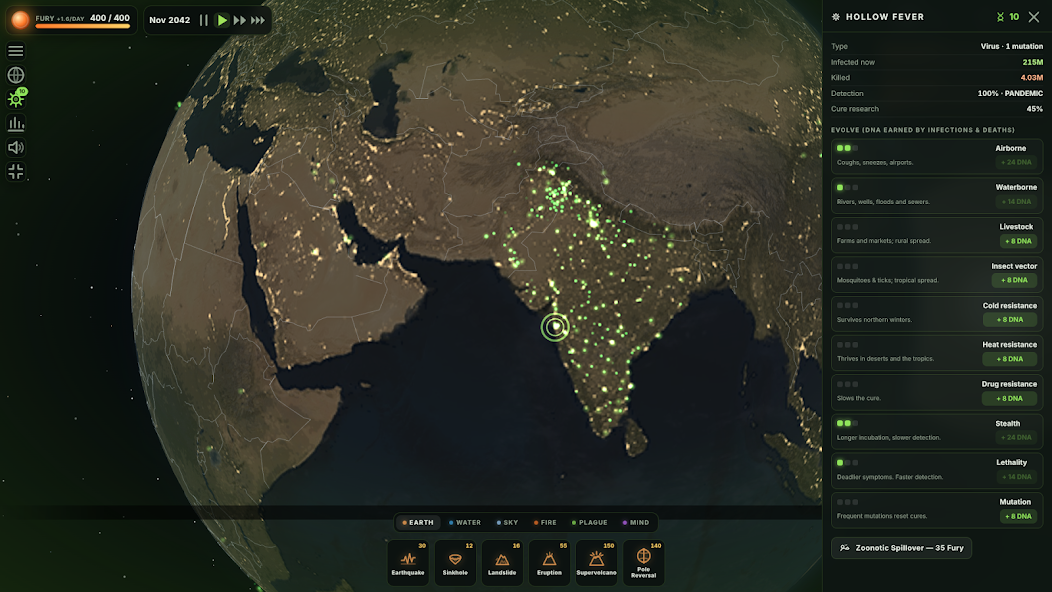
Task: Open the plague virus icon with badge 10
Action: point(15,99)
